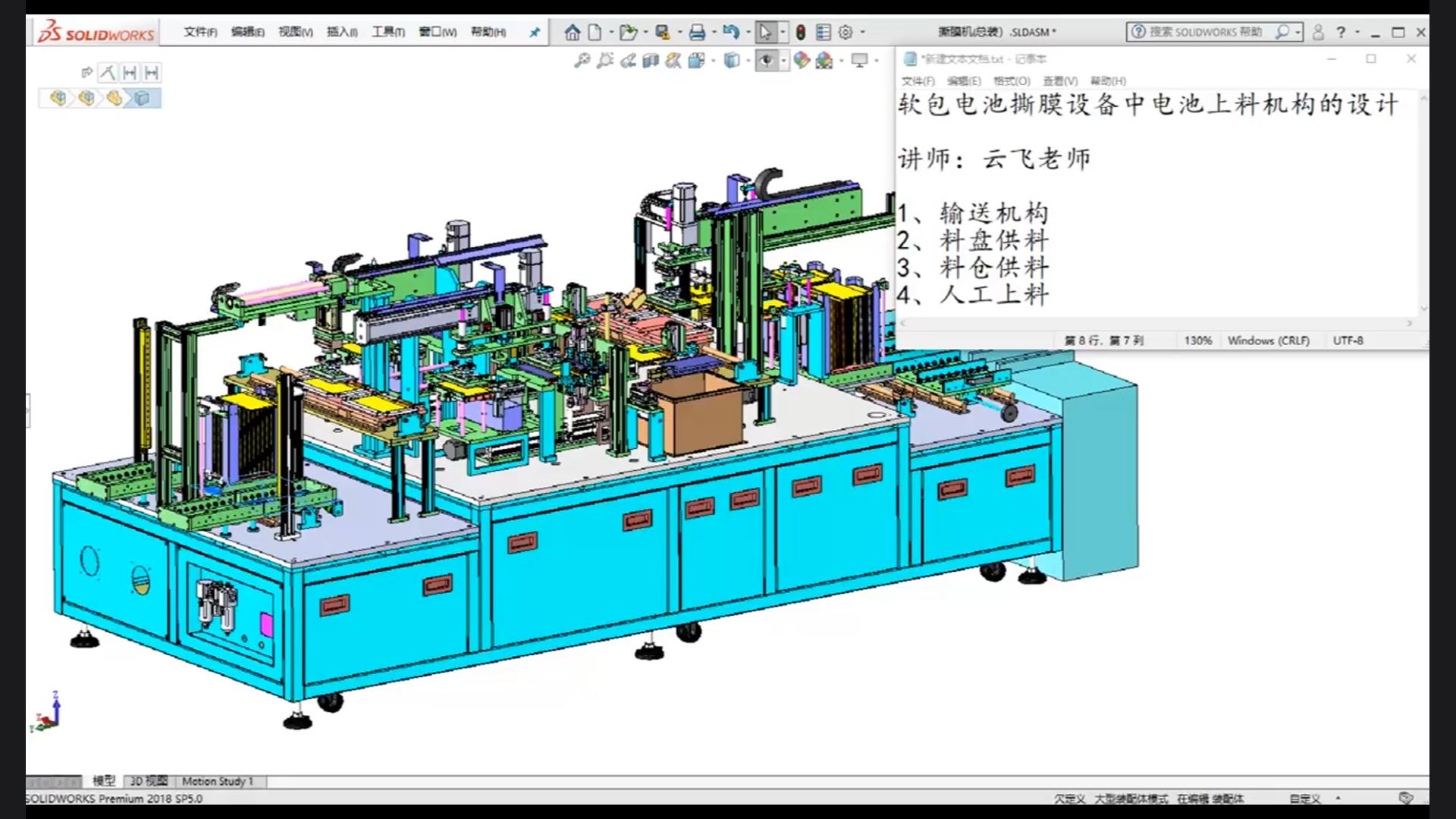Select highlighted body breadcrumb icon
The image size is (1456, 819).
coord(143,98)
